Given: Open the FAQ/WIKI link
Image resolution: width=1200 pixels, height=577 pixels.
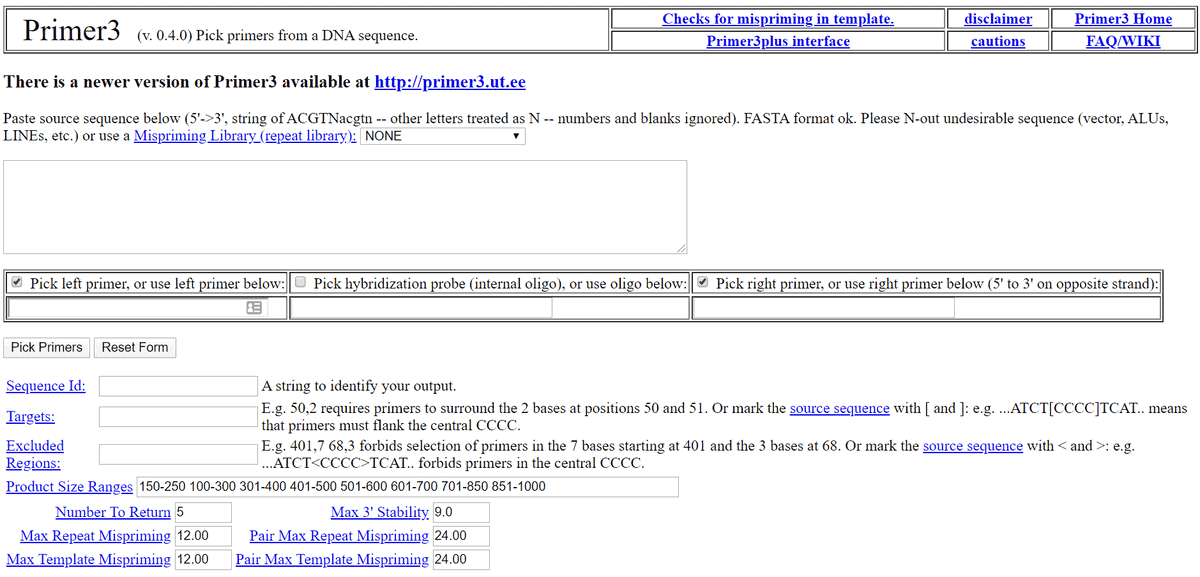Looking at the screenshot, I should point(1123,41).
